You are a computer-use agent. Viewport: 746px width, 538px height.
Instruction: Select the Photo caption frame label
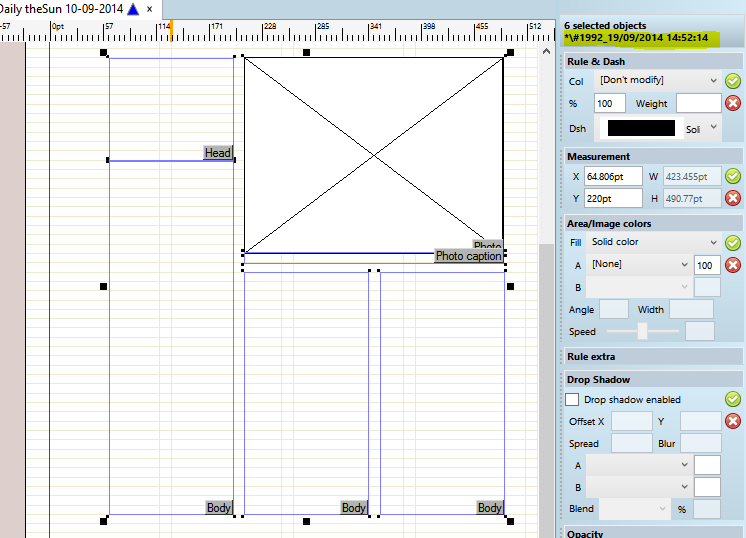point(469,256)
